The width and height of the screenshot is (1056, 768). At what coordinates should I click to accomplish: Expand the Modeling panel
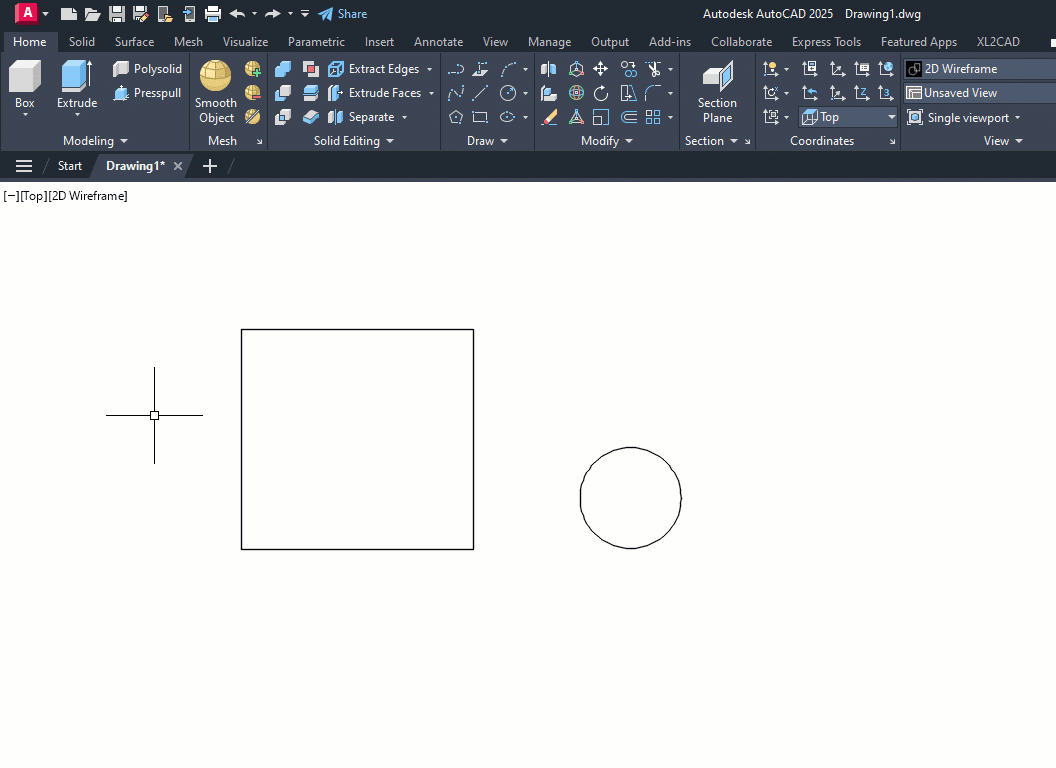pyautogui.click(x=95, y=141)
